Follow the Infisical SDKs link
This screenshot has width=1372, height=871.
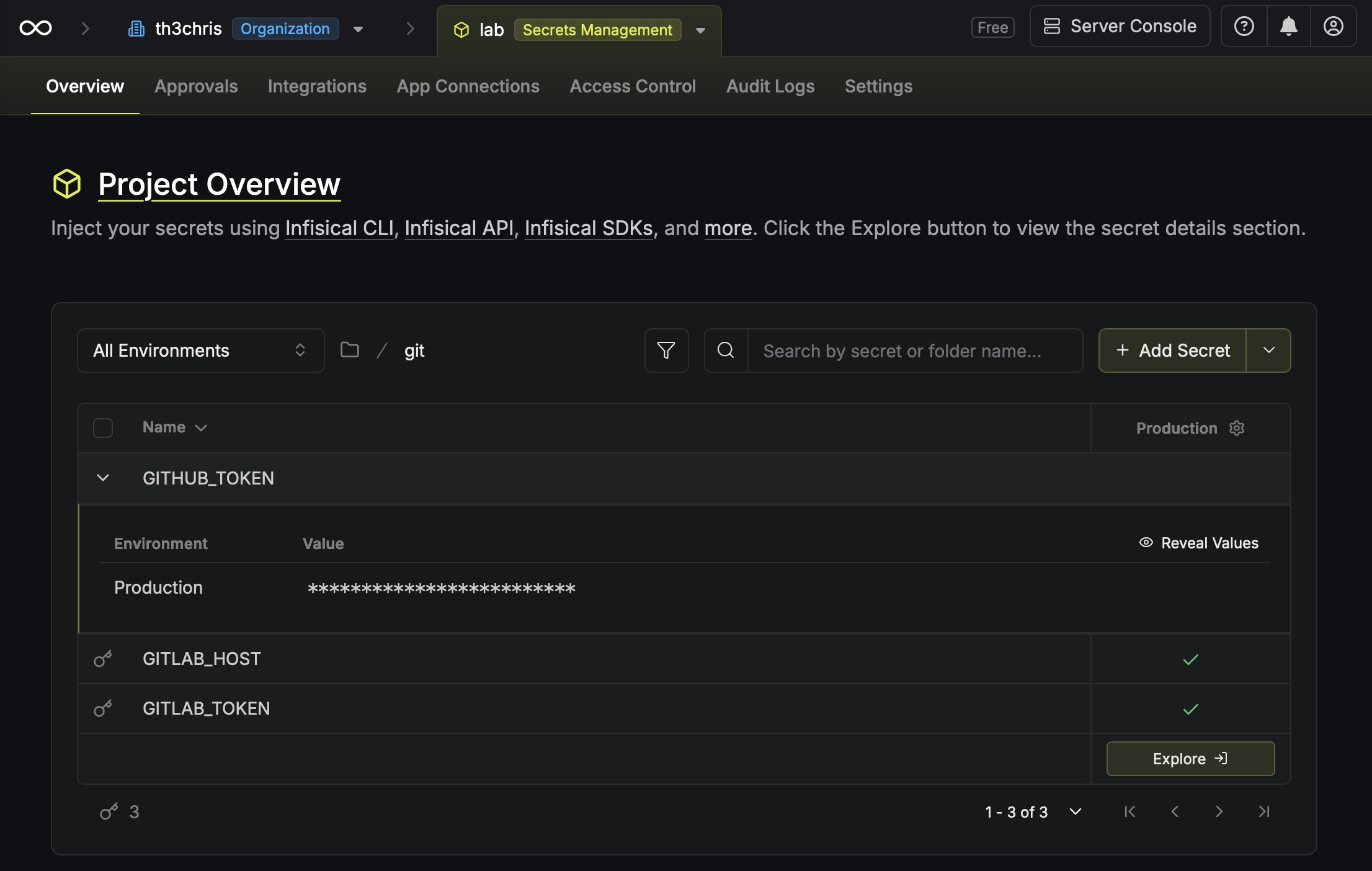click(x=589, y=228)
